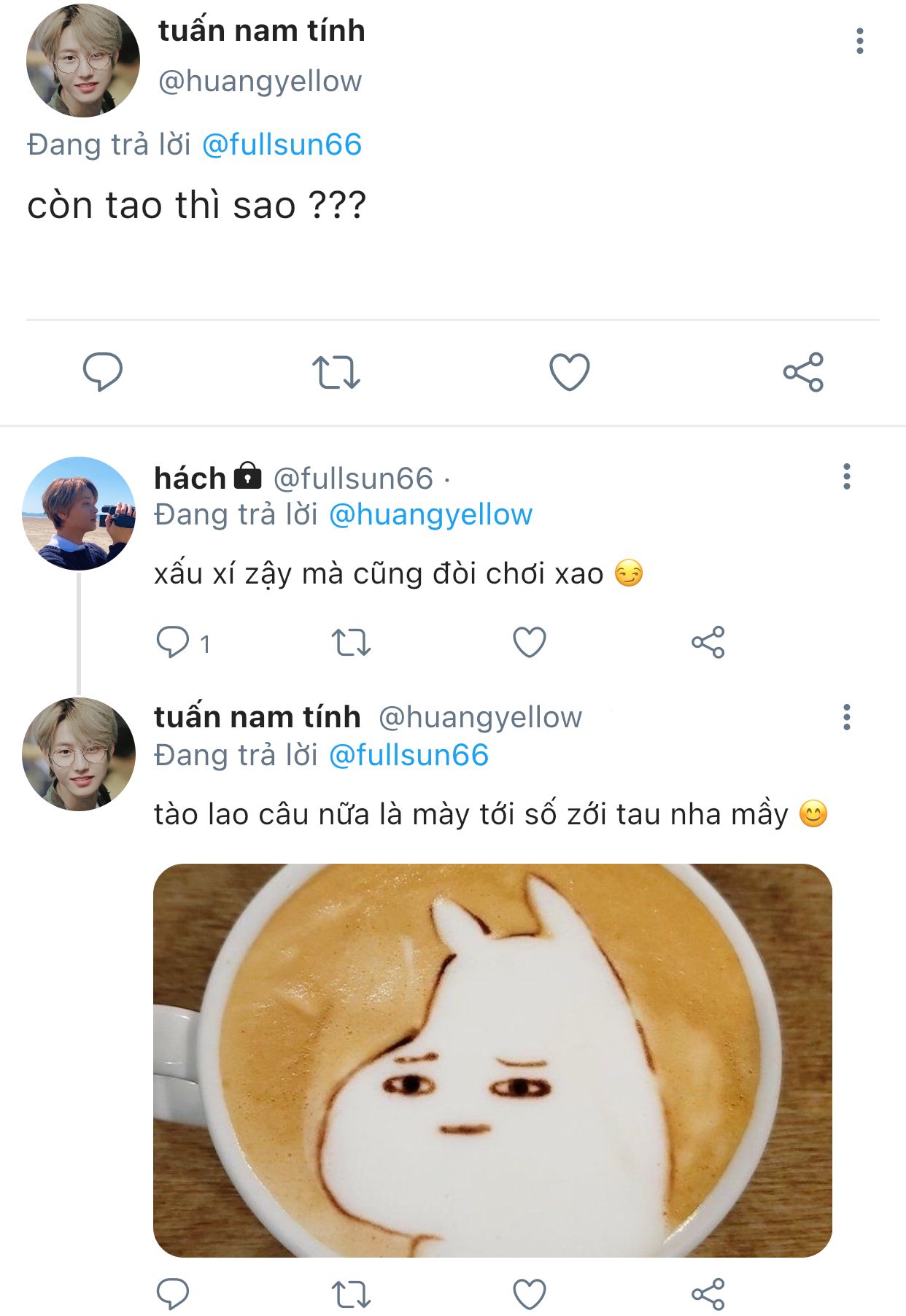
Task: Share the main tweet by @huangyellow
Action: pyautogui.click(x=803, y=372)
